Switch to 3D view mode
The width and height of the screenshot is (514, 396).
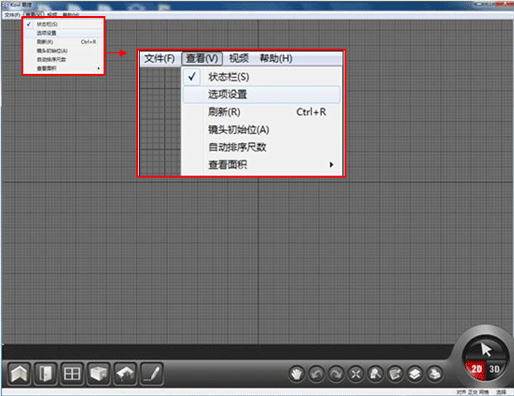click(495, 369)
